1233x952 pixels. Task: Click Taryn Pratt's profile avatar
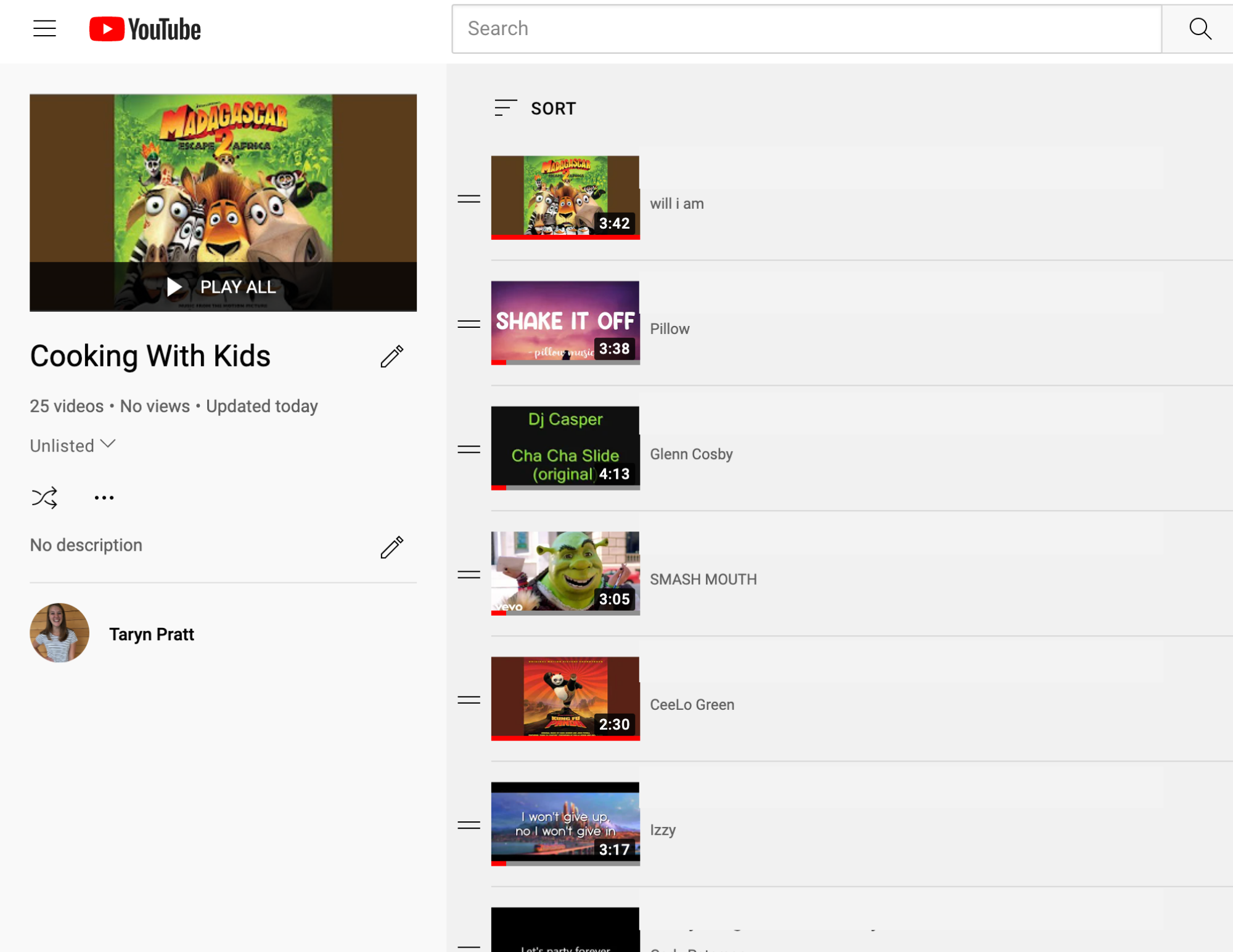pos(59,633)
